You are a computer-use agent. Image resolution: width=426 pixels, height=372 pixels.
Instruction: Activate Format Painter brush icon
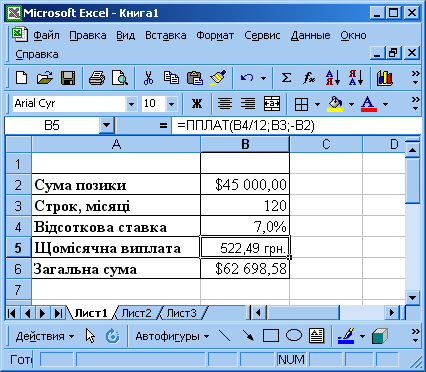(x=218, y=78)
